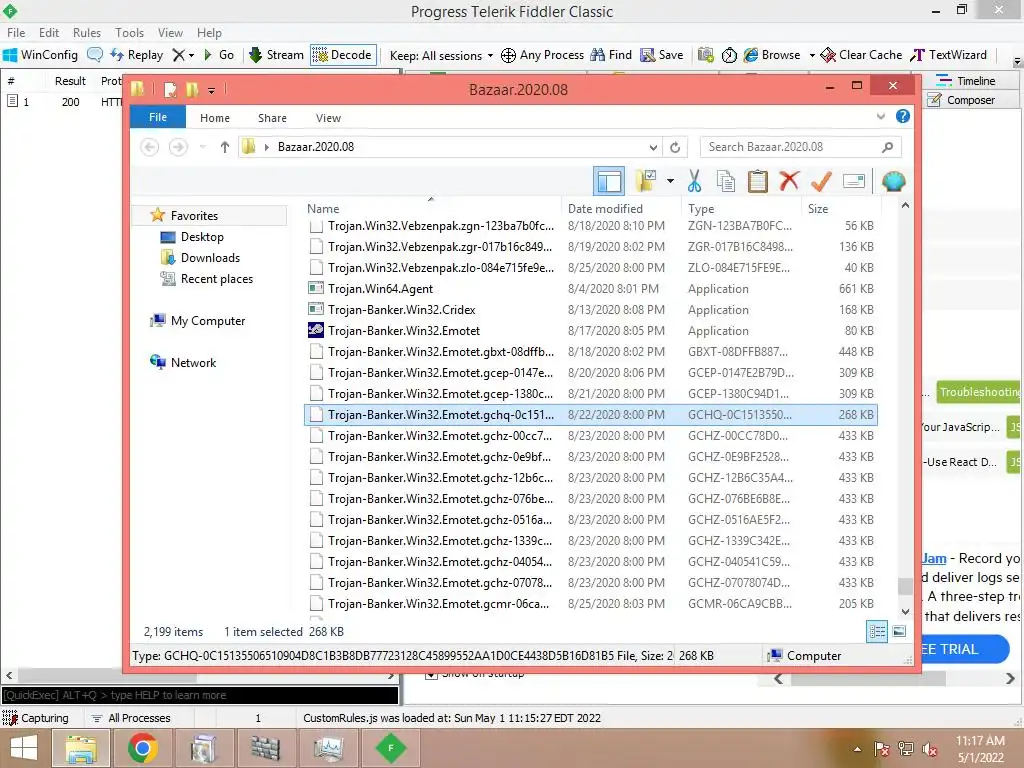
Task: Sort files by Type column header
Action: (x=701, y=209)
